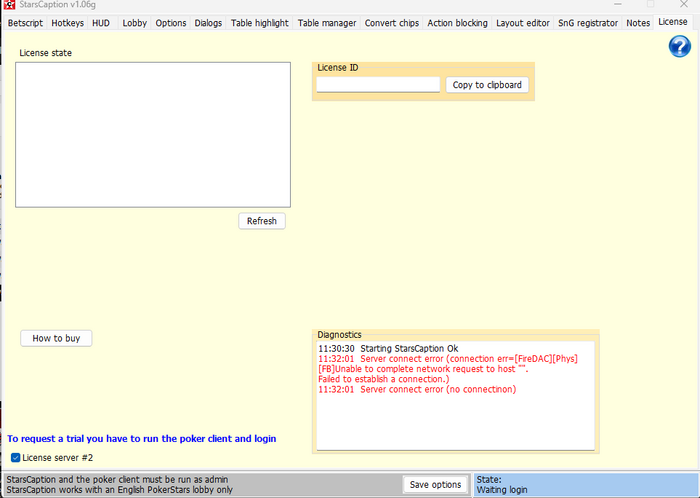Click the StarsCaption app icon in title bar
Viewport: 700px width, 498px height.
tap(9, 4)
